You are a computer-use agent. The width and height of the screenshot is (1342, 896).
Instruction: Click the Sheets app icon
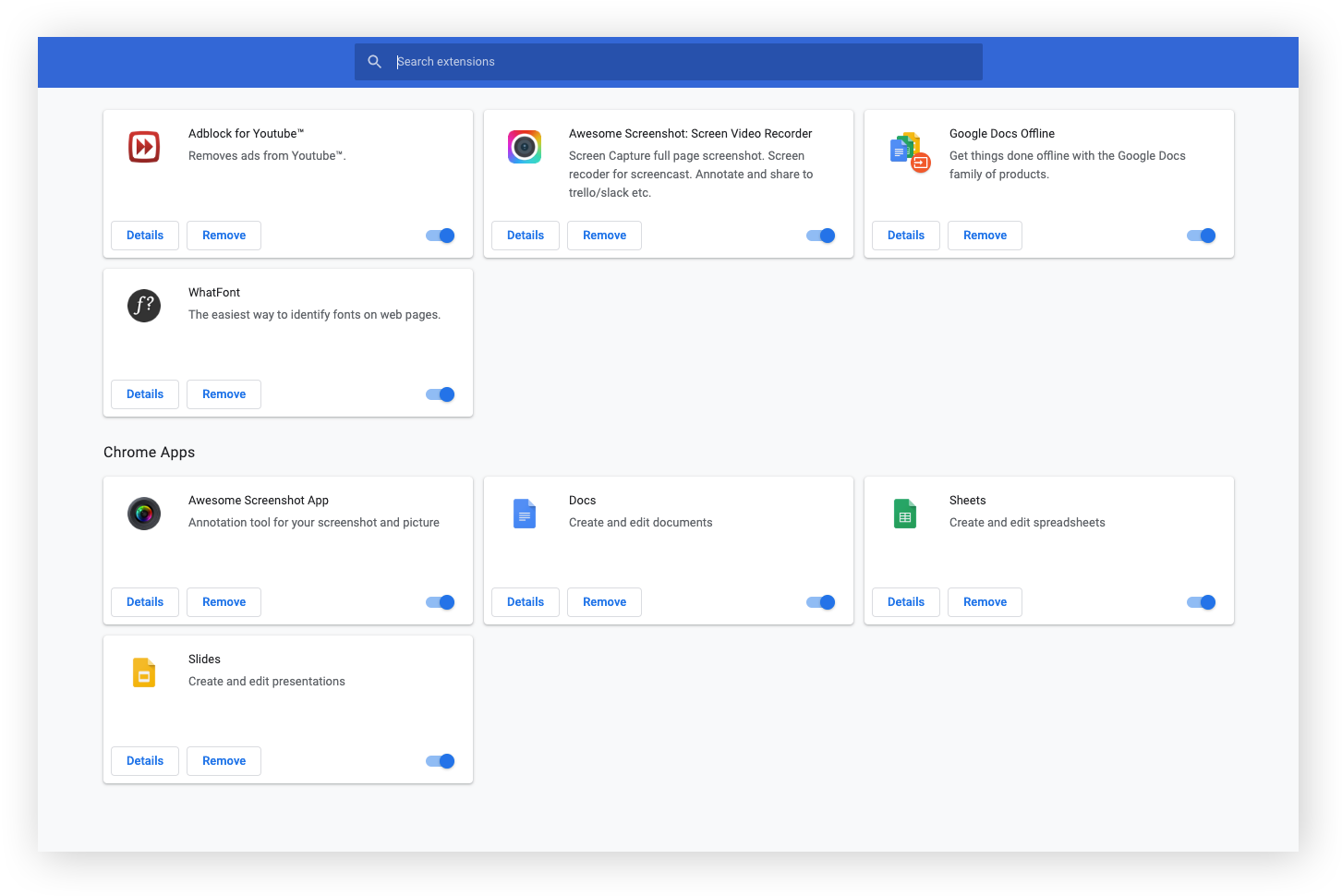(x=905, y=513)
